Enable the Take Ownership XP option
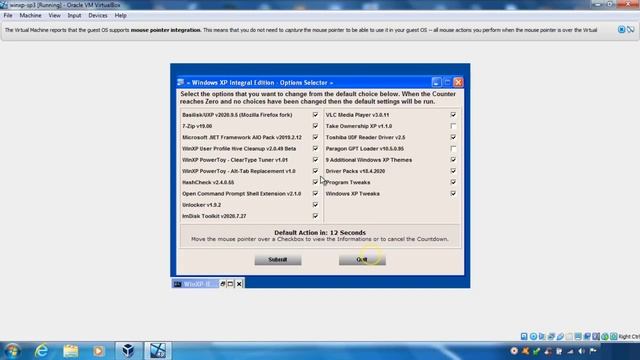Image resolution: width=640 pixels, height=360 pixels. [453, 126]
